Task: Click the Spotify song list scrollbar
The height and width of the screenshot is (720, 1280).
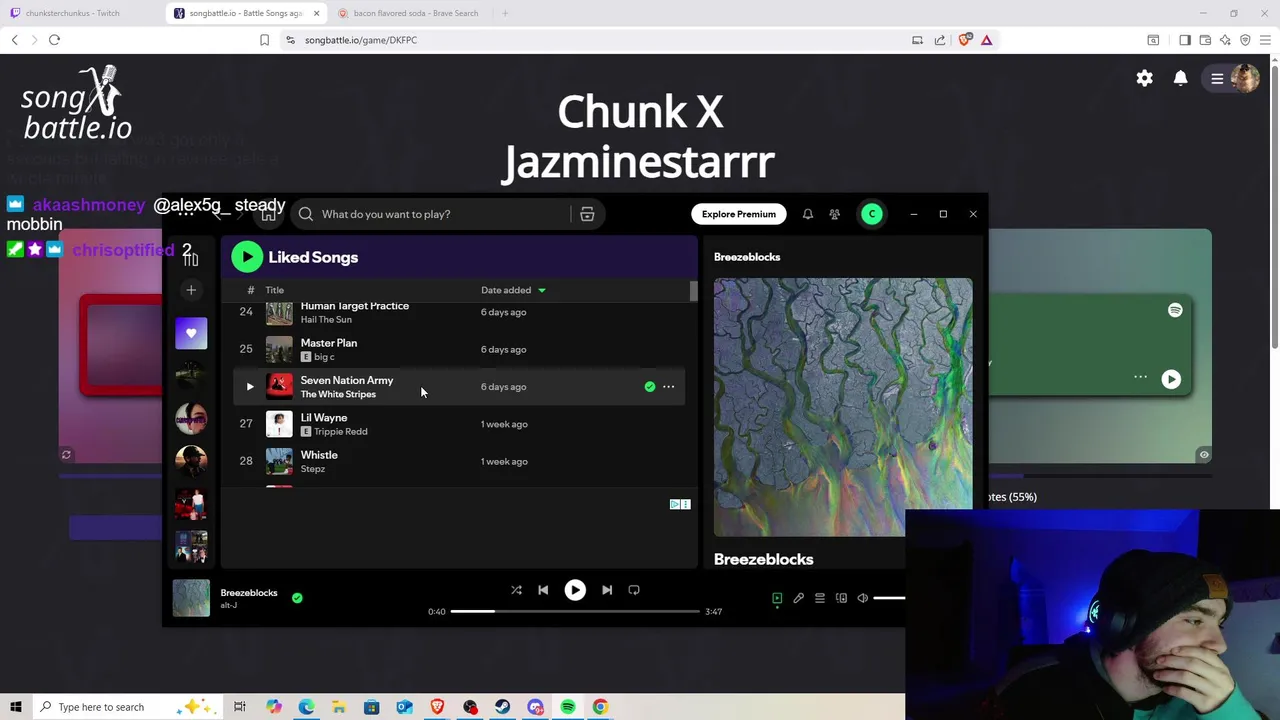Action: [693, 291]
